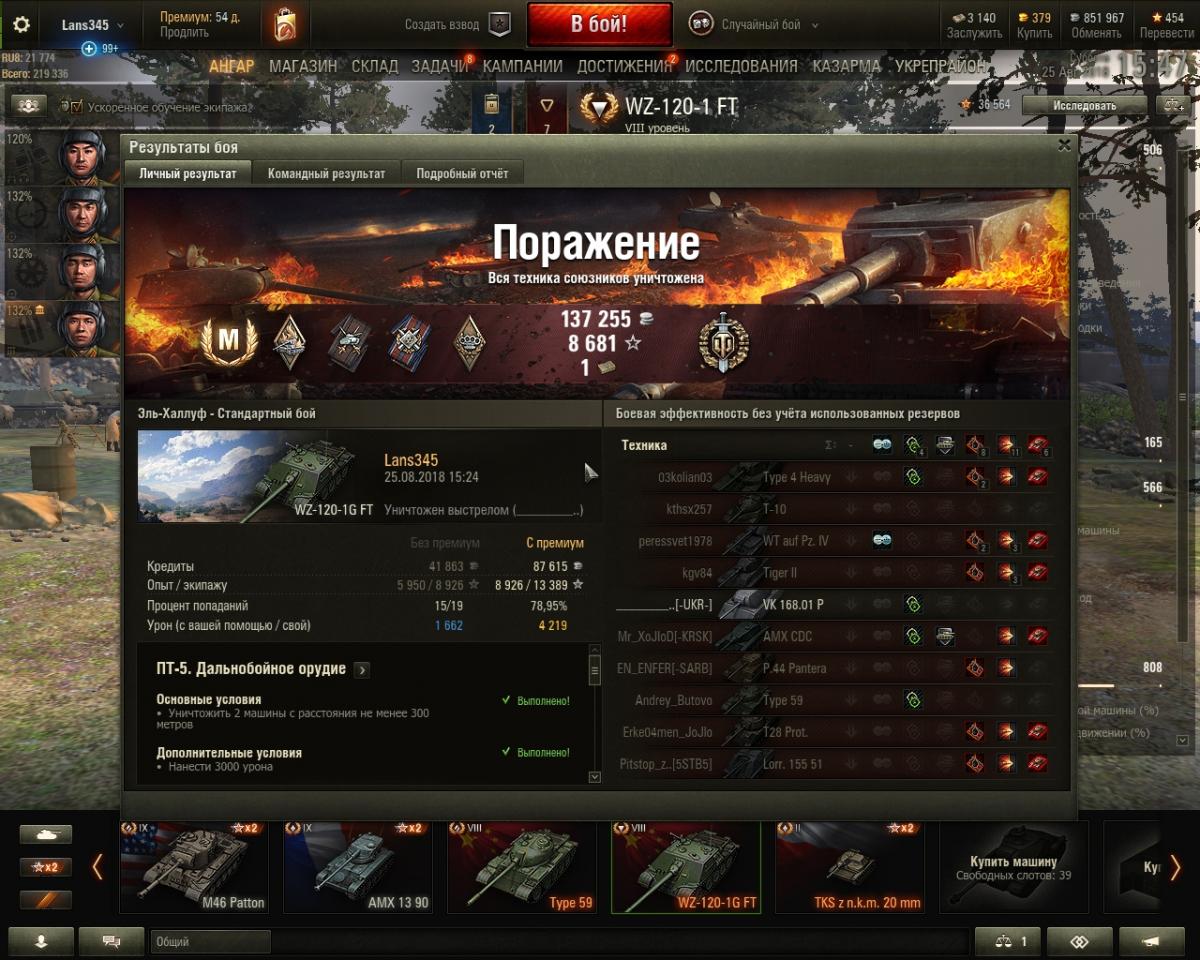Click the red В бой! button
This screenshot has width=1200, height=960.
pyautogui.click(x=598, y=25)
